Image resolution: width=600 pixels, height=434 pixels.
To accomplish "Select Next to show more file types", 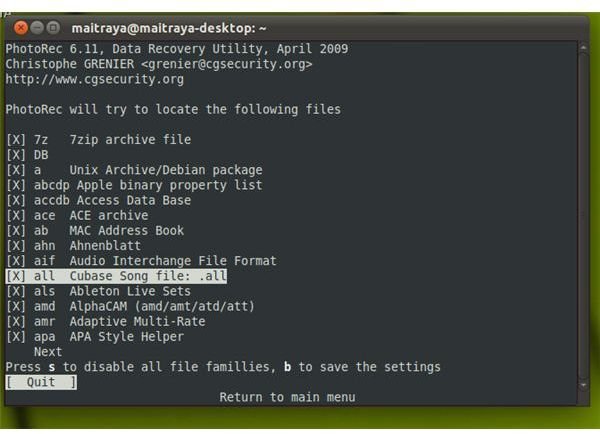I will point(48,352).
